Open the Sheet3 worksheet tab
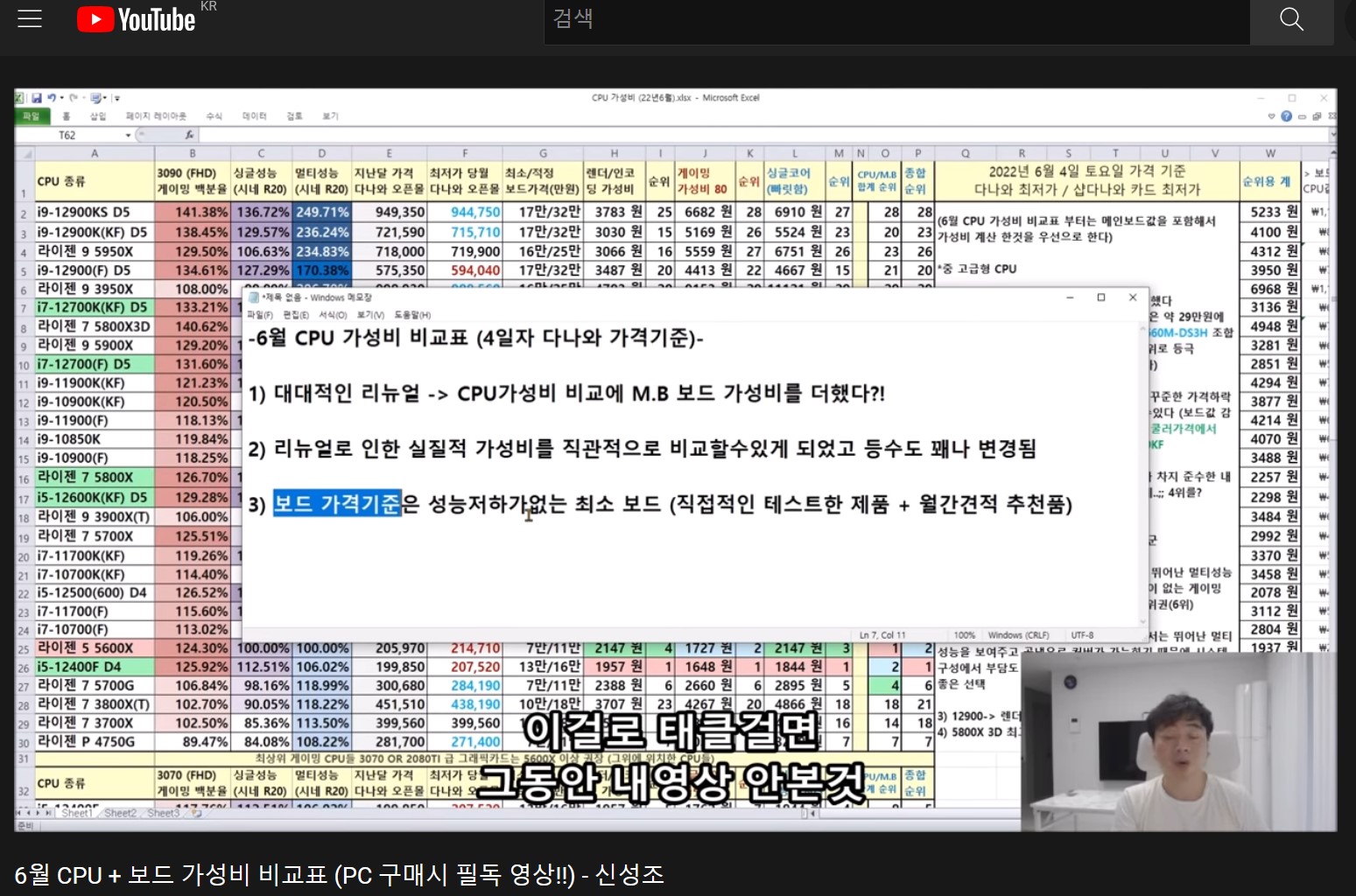 click(163, 813)
